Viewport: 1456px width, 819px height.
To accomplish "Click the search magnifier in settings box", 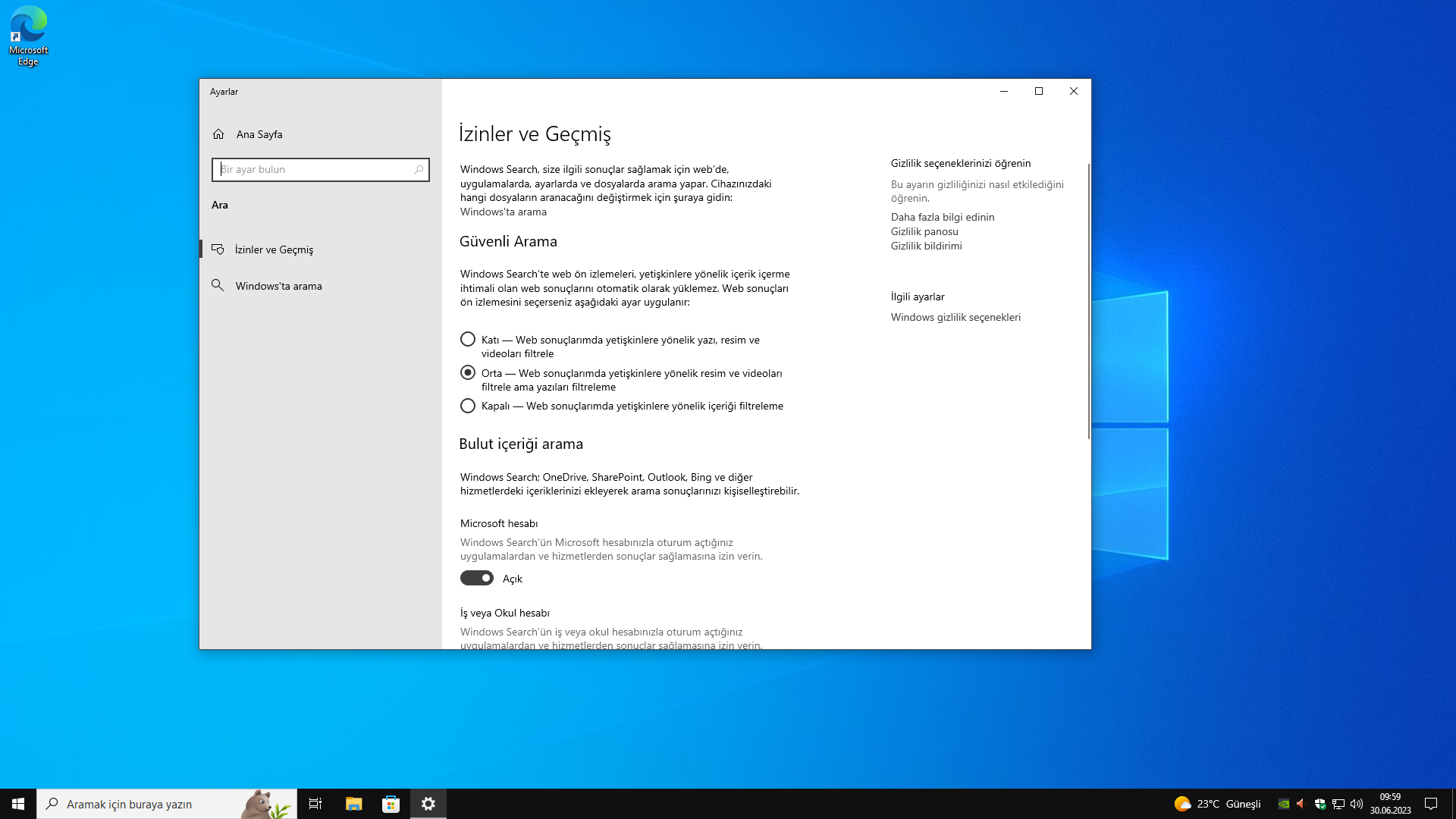I will click(418, 170).
